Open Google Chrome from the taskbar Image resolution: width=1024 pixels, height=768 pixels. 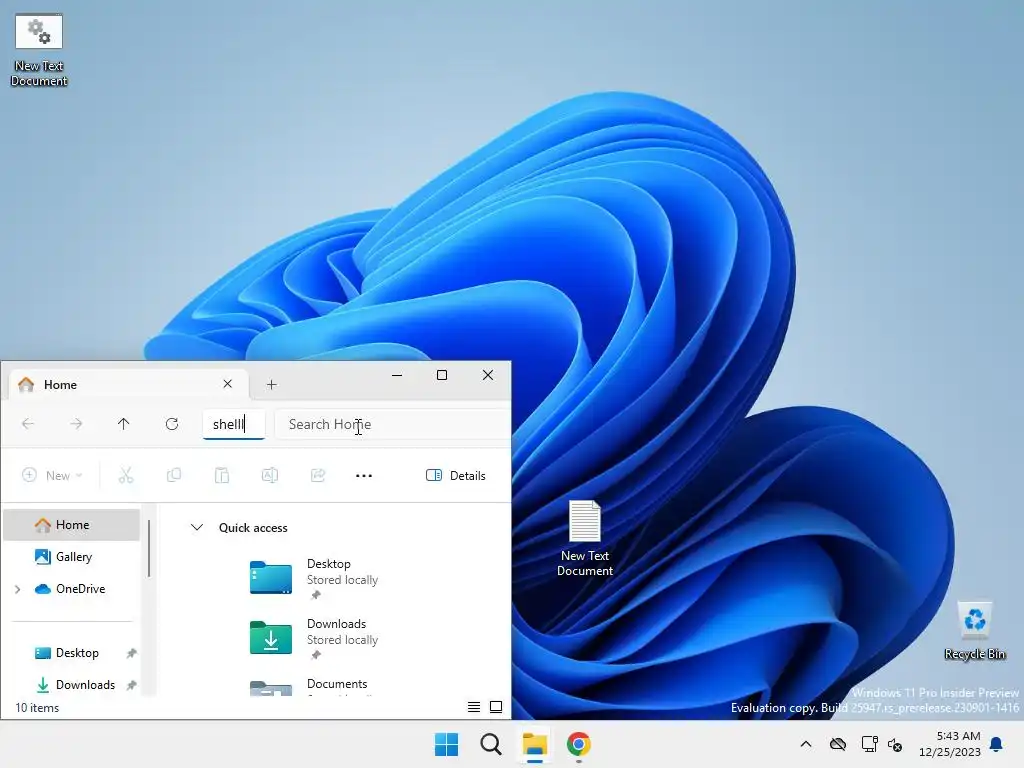tap(579, 744)
